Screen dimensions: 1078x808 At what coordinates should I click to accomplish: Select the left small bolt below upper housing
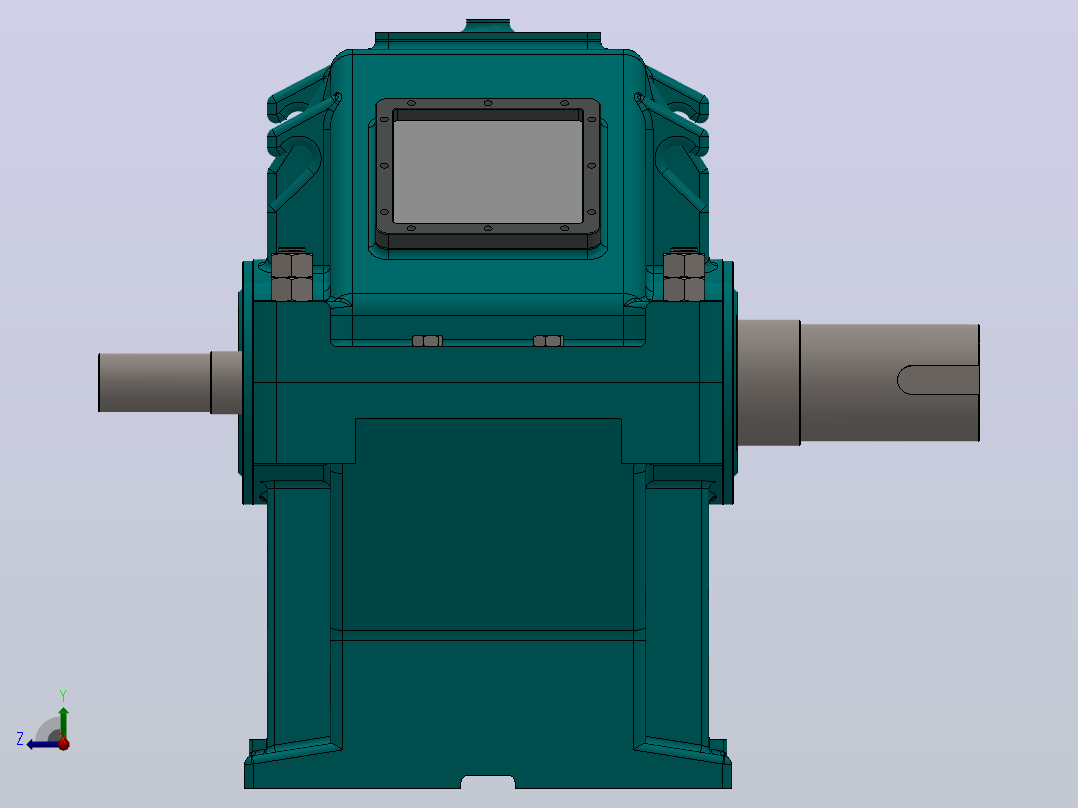pyautogui.click(x=426, y=340)
